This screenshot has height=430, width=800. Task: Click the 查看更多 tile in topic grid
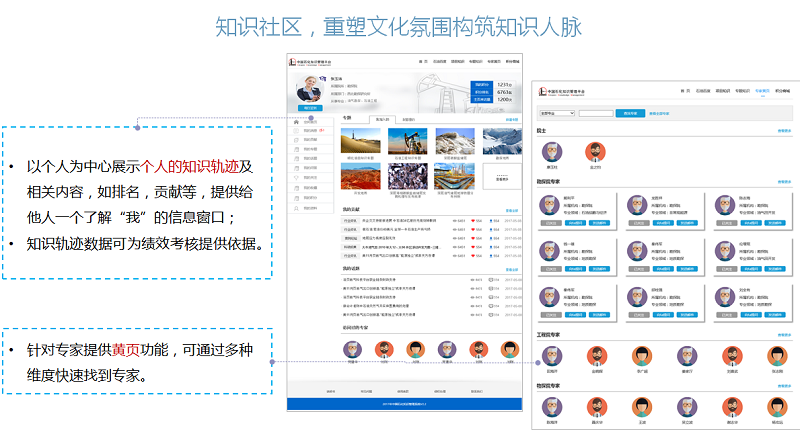500,177
